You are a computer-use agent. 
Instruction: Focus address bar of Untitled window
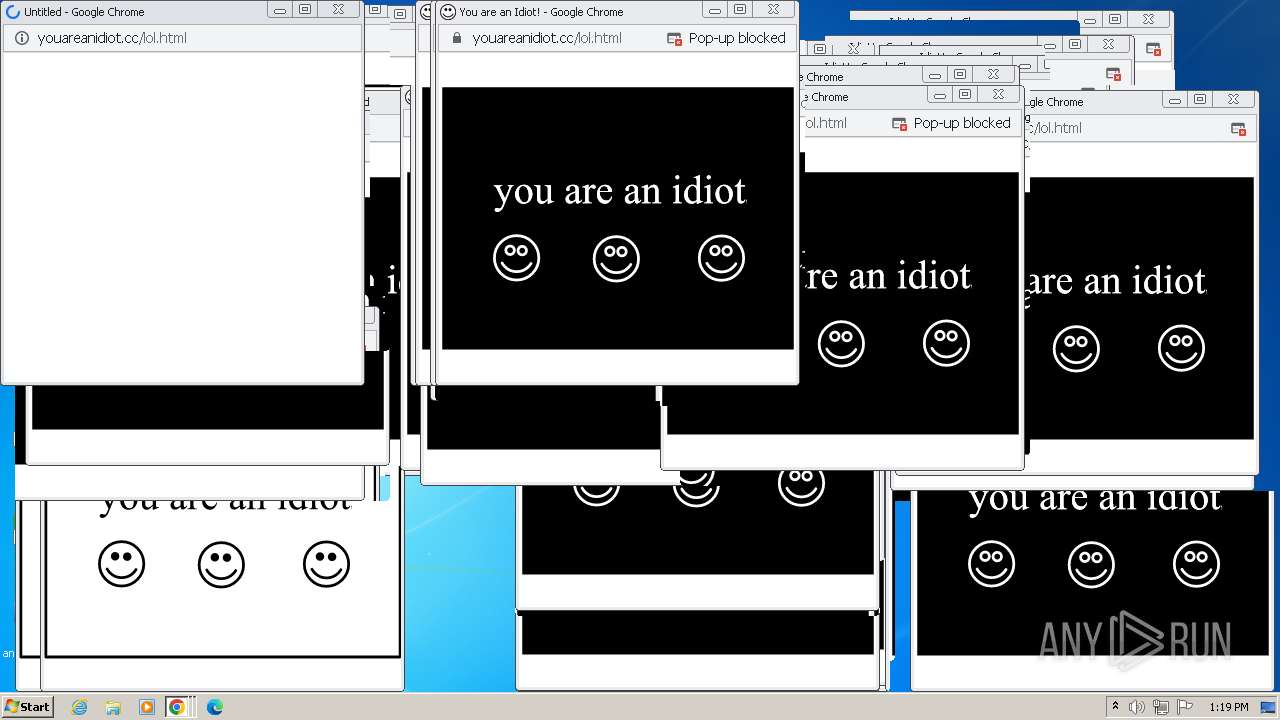[182, 38]
